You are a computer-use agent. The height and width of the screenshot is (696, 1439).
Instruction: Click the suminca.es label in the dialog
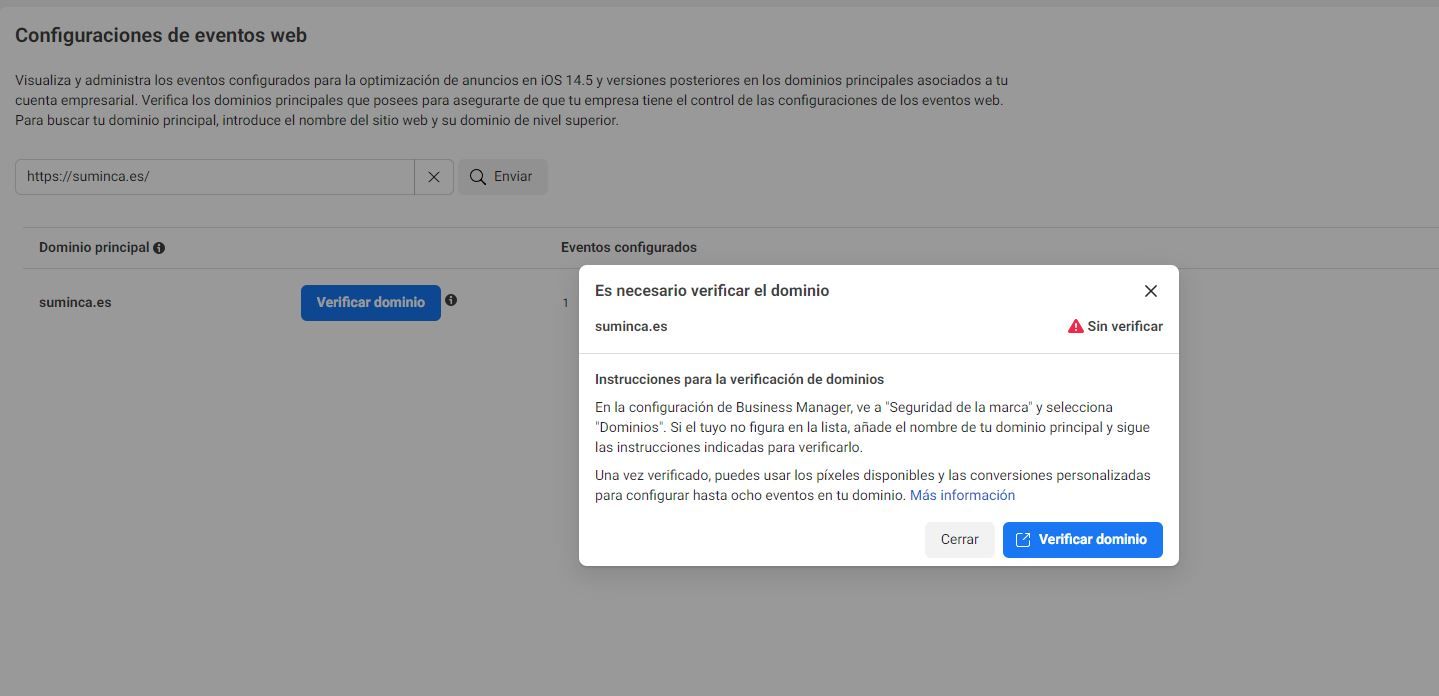tap(631, 326)
